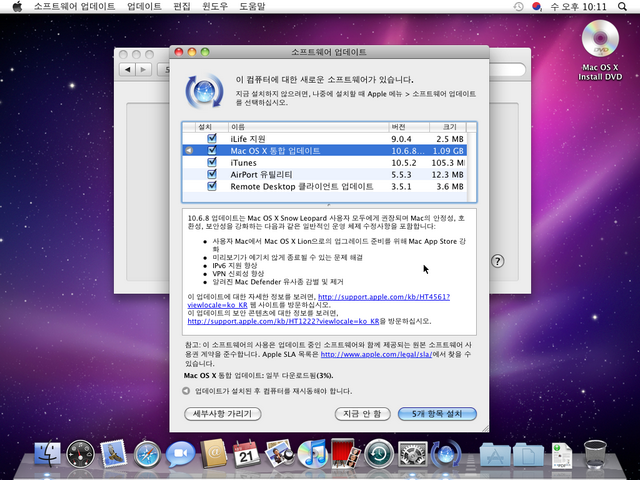
Task: Open Dashboard from the dock
Action: tap(80, 453)
